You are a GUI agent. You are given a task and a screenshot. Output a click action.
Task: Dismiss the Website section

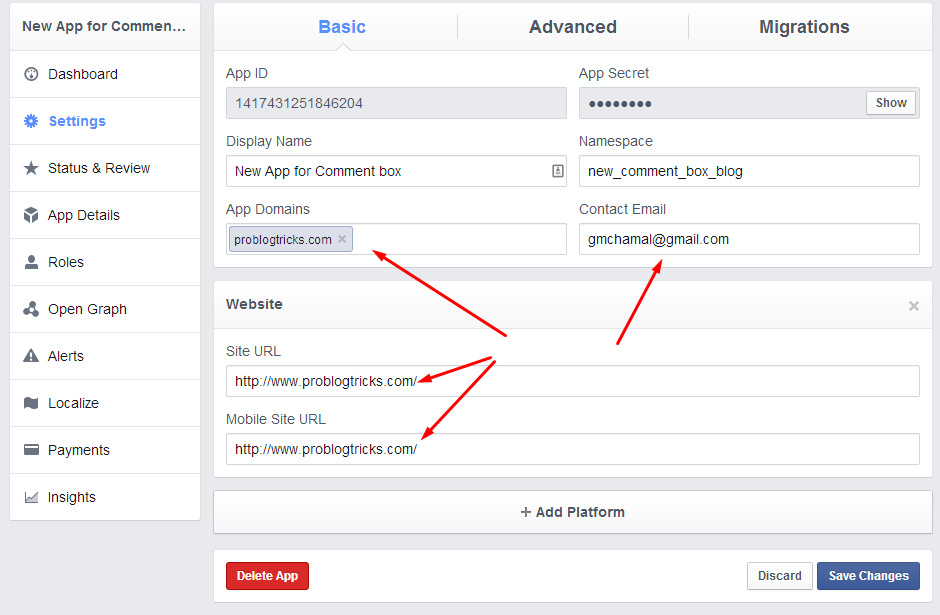pyautogui.click(x=913, y=306)
